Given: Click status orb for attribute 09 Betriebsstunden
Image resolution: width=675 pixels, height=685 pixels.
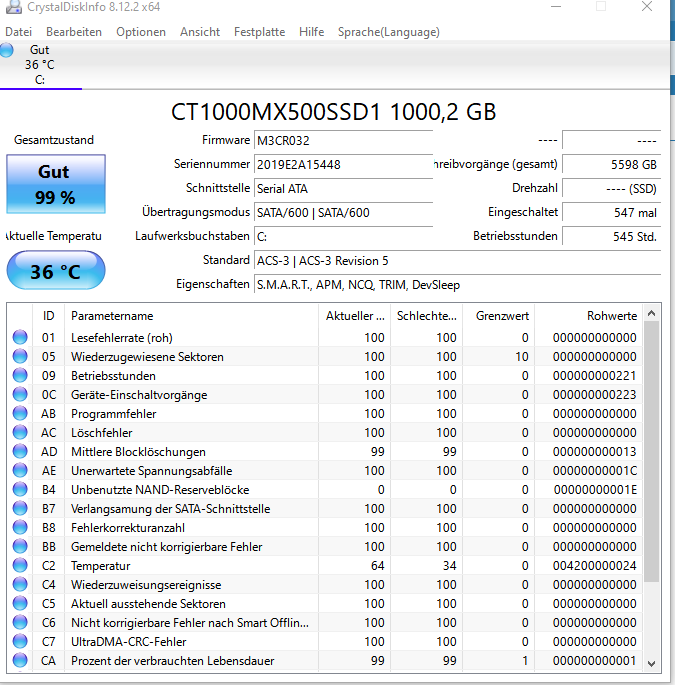Looking at the screenshot, I should (20, 375).
